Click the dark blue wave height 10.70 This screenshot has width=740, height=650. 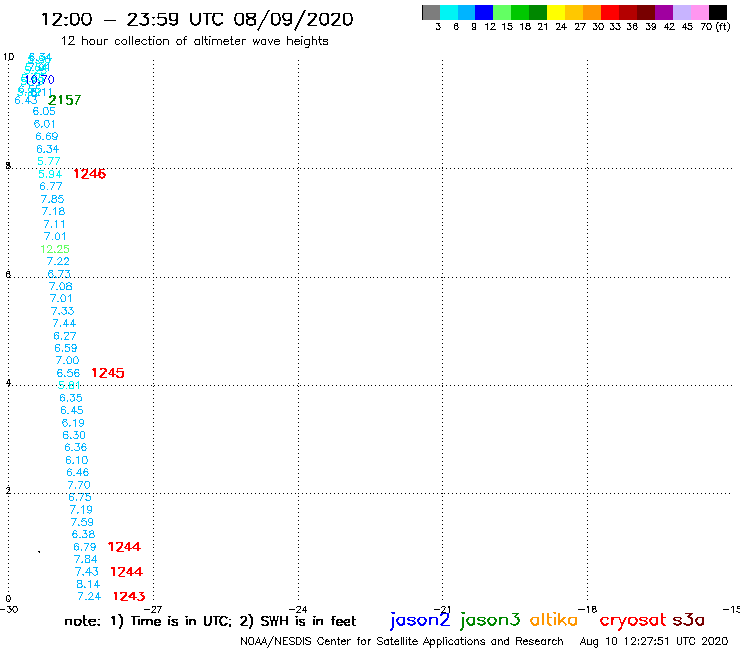pos(39,80)
